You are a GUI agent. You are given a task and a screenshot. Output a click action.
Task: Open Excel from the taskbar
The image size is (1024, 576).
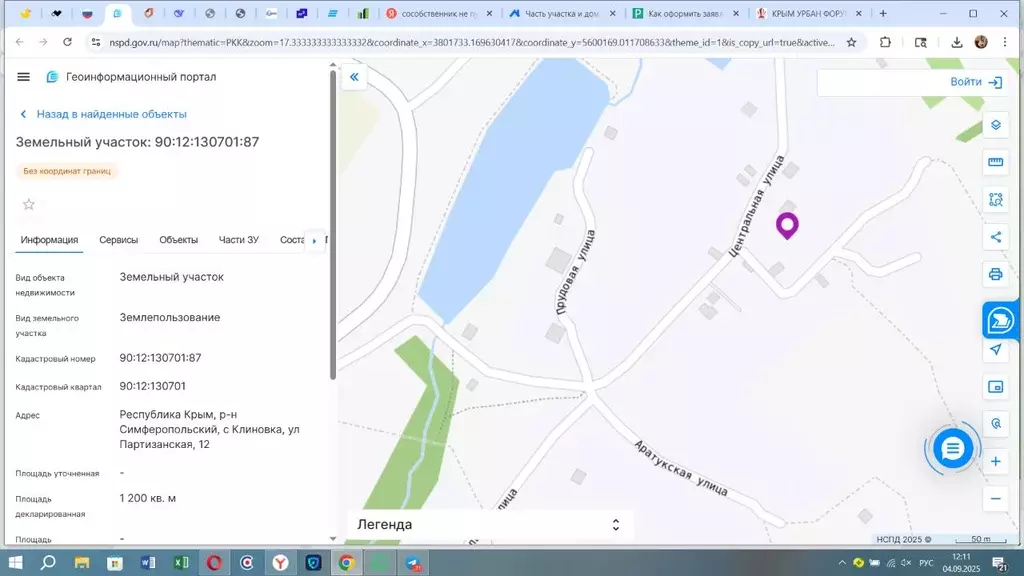click(181, 562)
